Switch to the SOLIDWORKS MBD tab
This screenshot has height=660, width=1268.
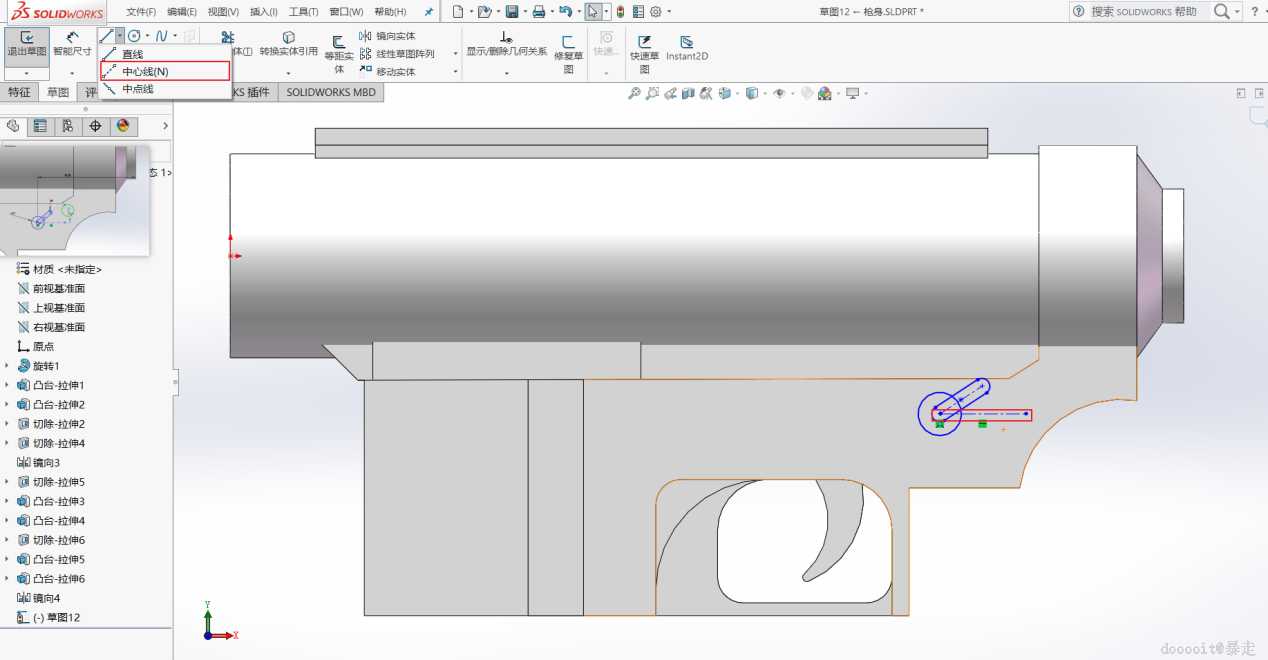click(x=331, y=92)
